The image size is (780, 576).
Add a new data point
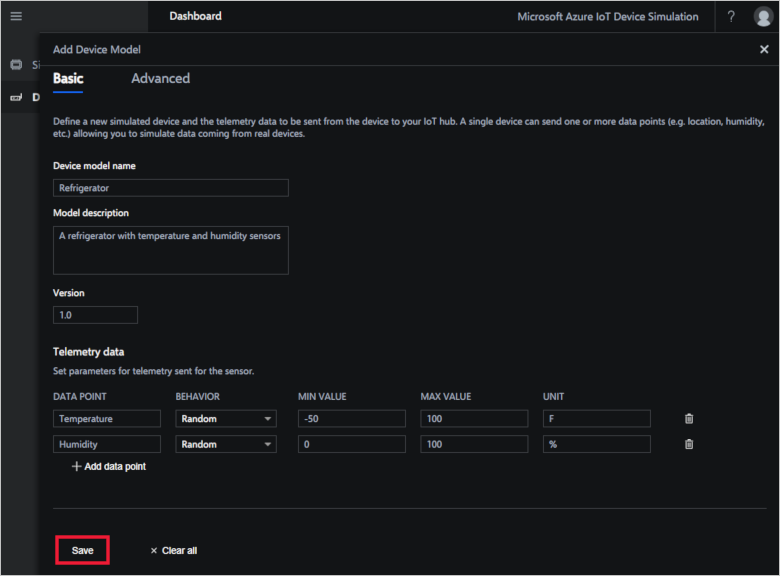109,467
